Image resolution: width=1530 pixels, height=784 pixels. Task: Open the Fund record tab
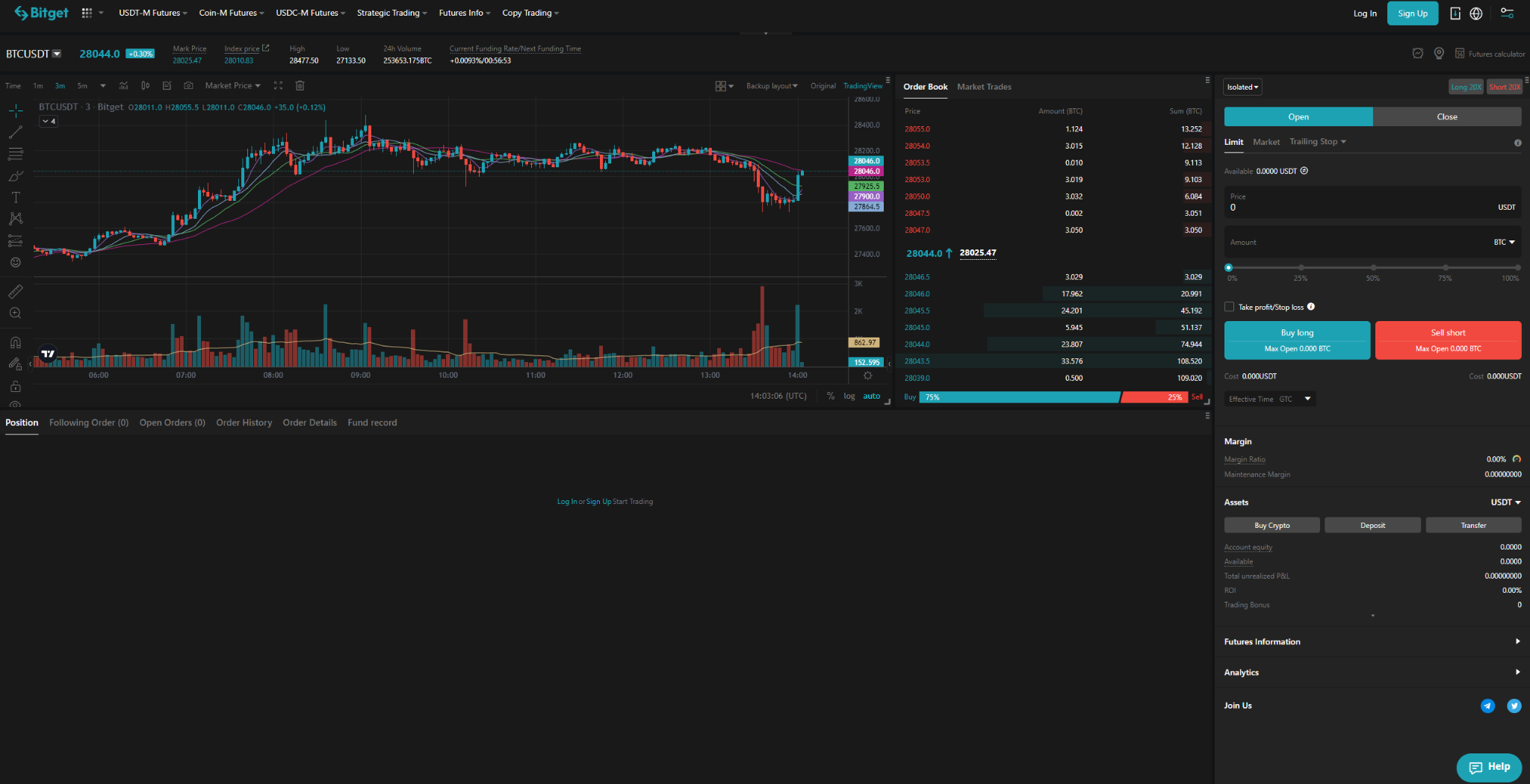372,423
